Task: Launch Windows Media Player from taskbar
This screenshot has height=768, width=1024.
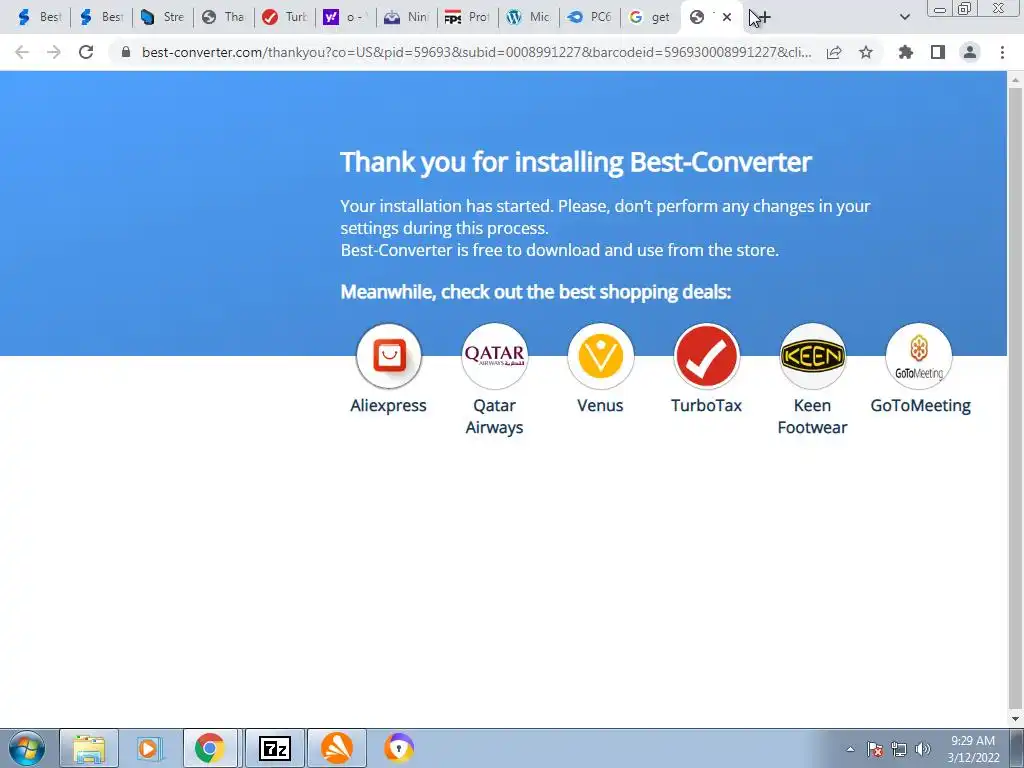Action: pyautogui.click(x=148, y=748)
